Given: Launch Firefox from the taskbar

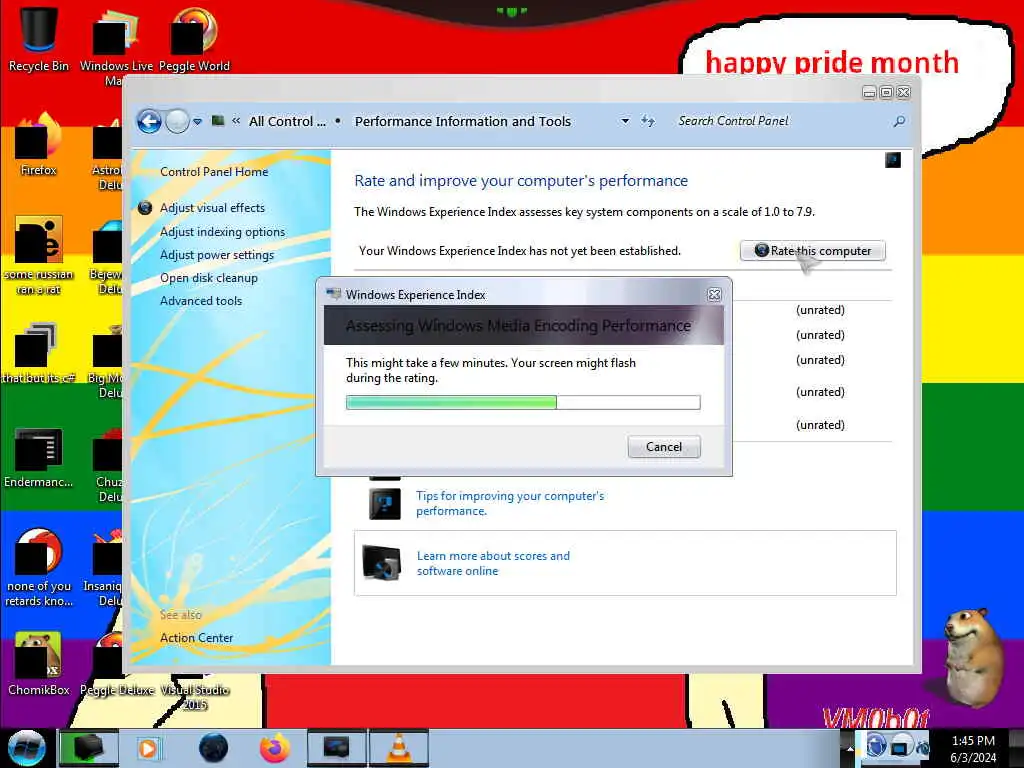Looking at the screenshot, I should coord(275,748).
